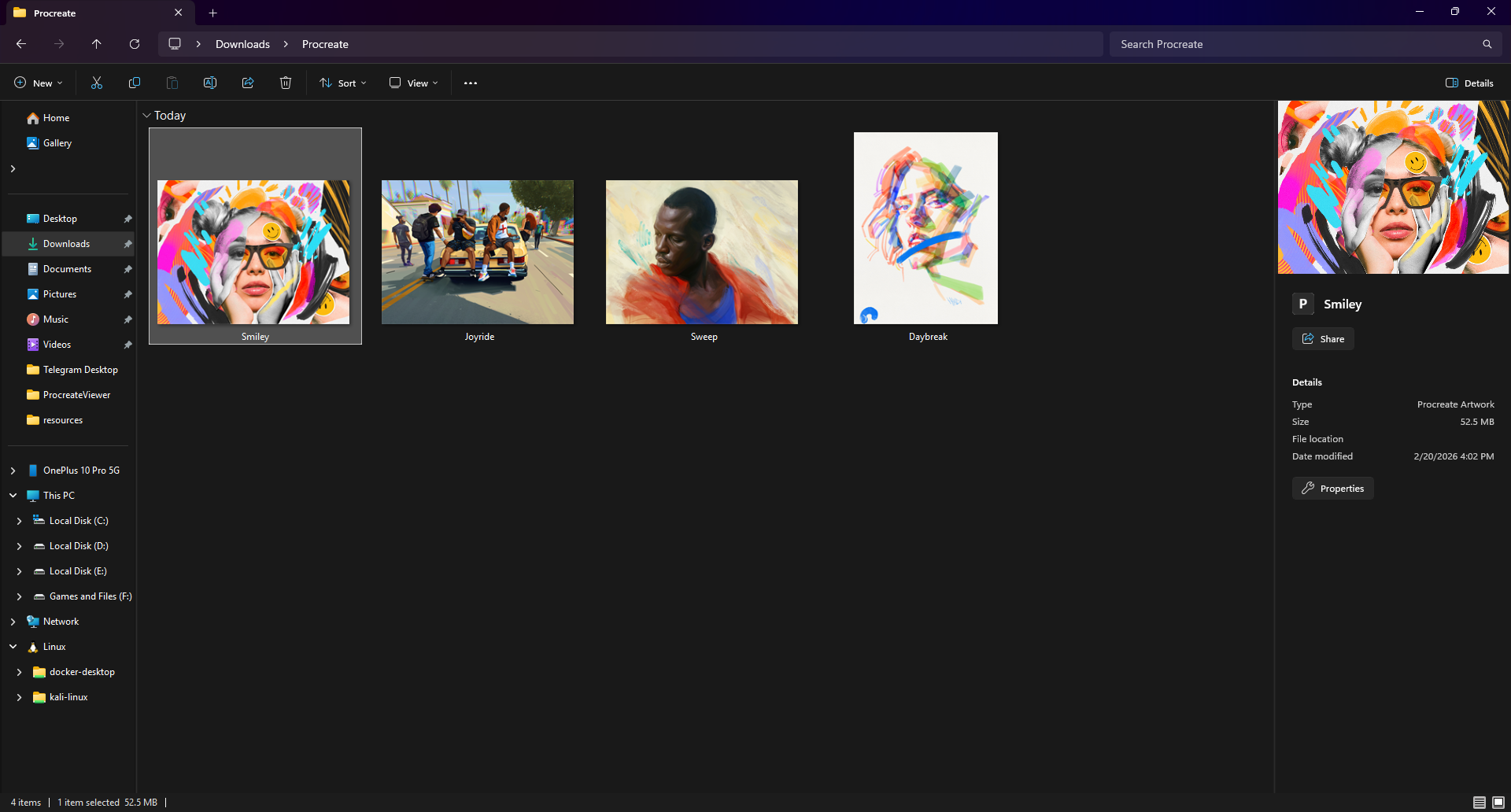Open the See more ellipsis menu
The width and height of the screenshot is (1511, 812).
(x=471, y=83)
